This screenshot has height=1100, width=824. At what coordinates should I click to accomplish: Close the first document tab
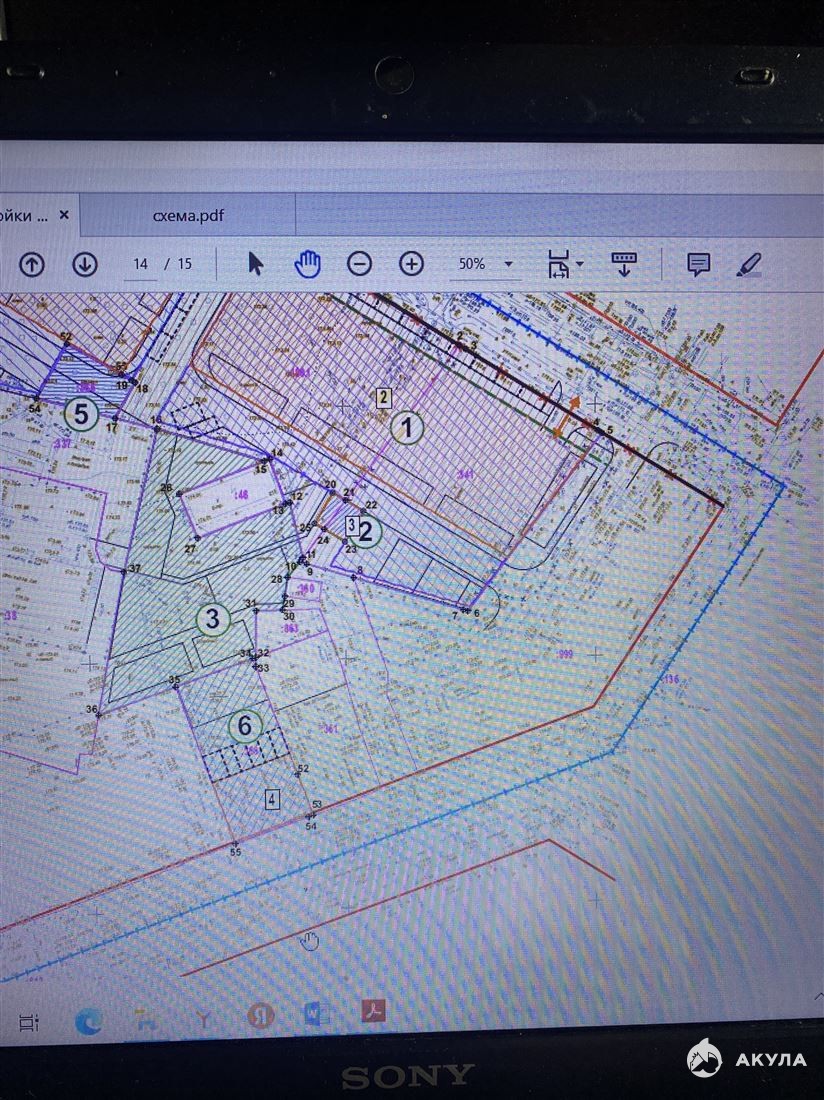tap(65, 215)
